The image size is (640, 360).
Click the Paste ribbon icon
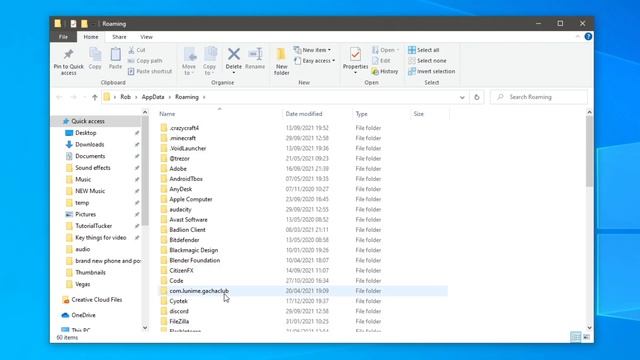pos(116,54)
